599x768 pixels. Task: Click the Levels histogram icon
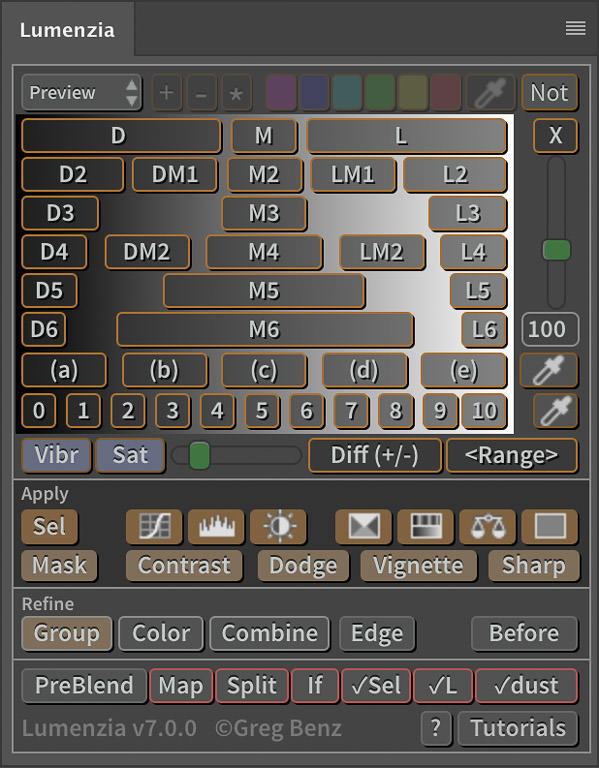(x=216, y=527)
